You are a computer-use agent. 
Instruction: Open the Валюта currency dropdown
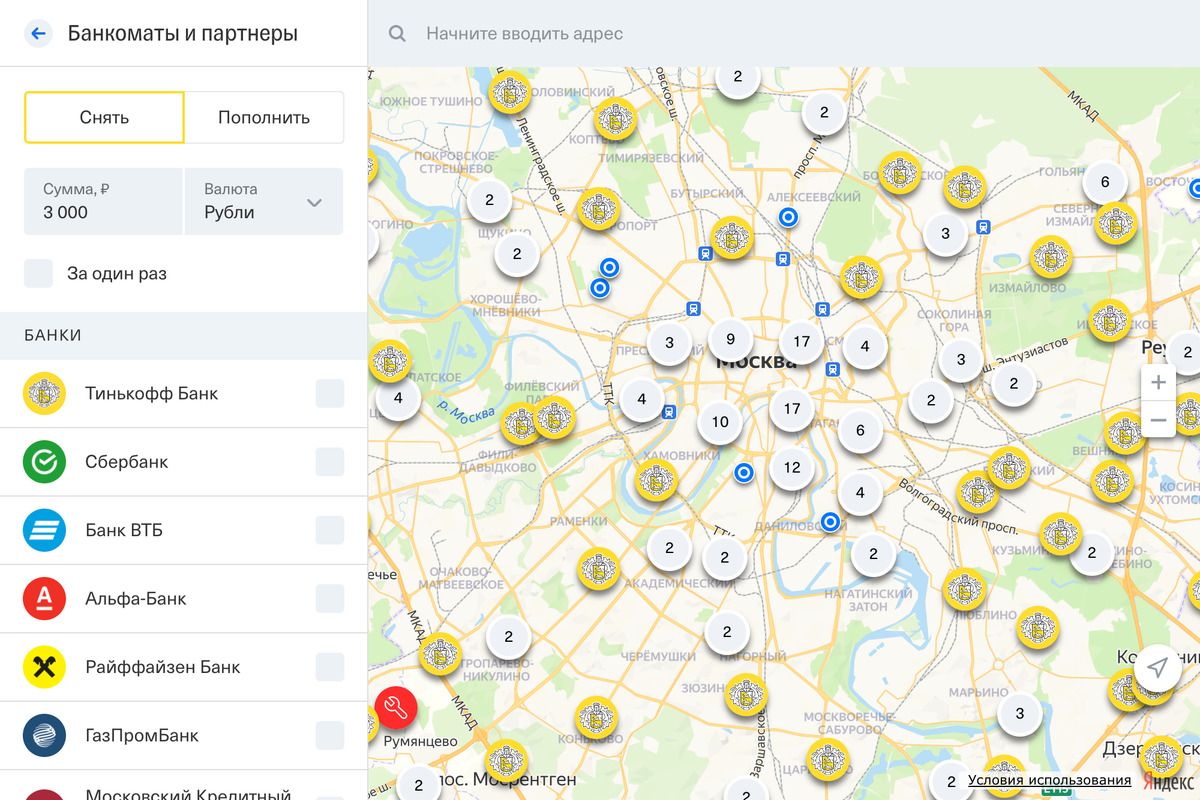coord(264,201)
